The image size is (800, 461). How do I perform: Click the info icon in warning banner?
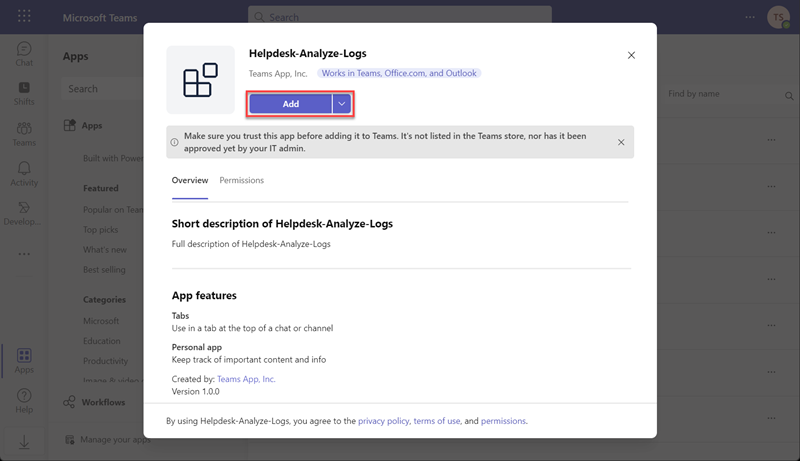[174, 142]
